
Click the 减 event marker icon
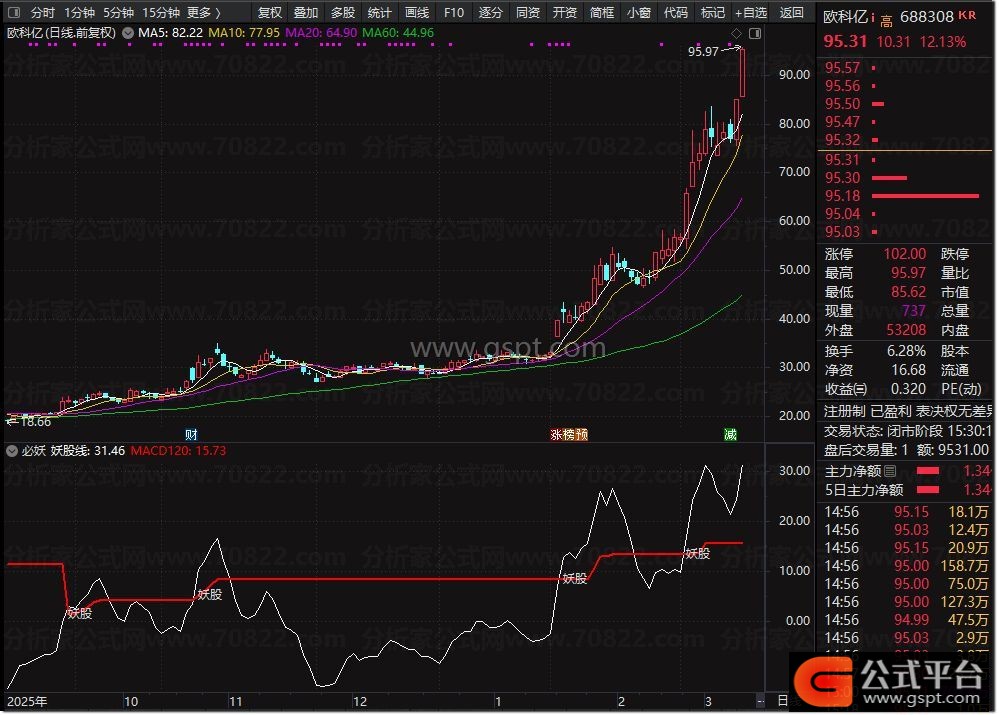pos(731,434)
